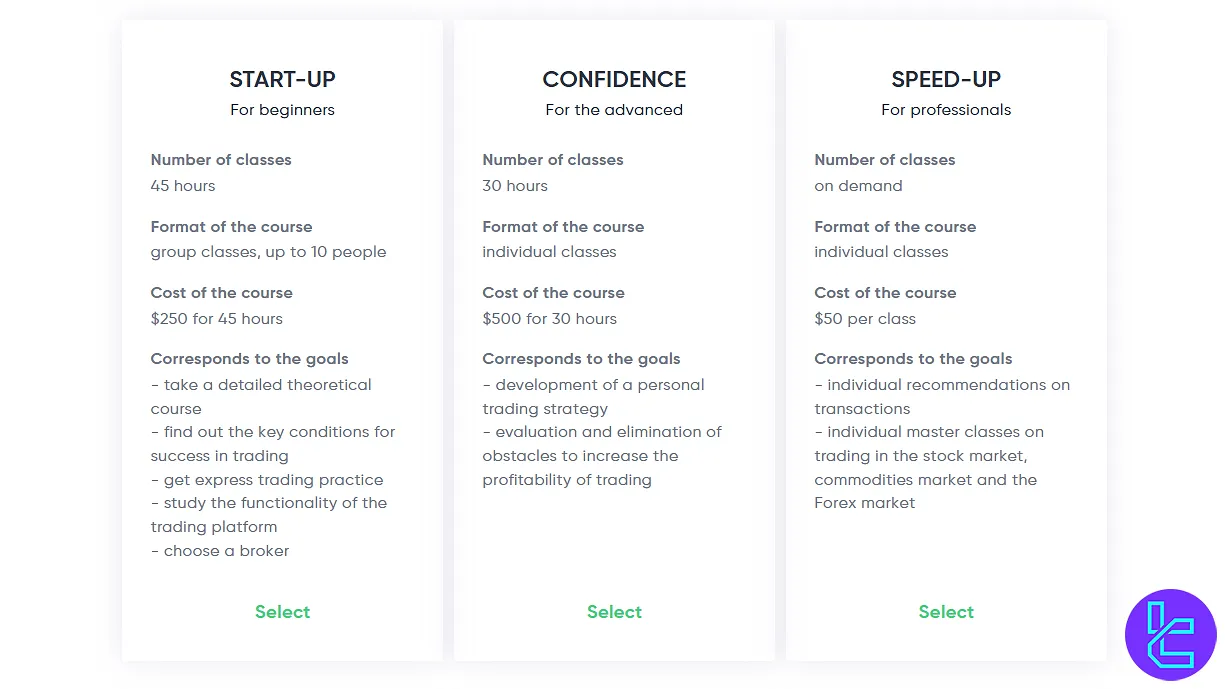
Task: Click the "choose a broker" goal item
Action: click(226, 551)
